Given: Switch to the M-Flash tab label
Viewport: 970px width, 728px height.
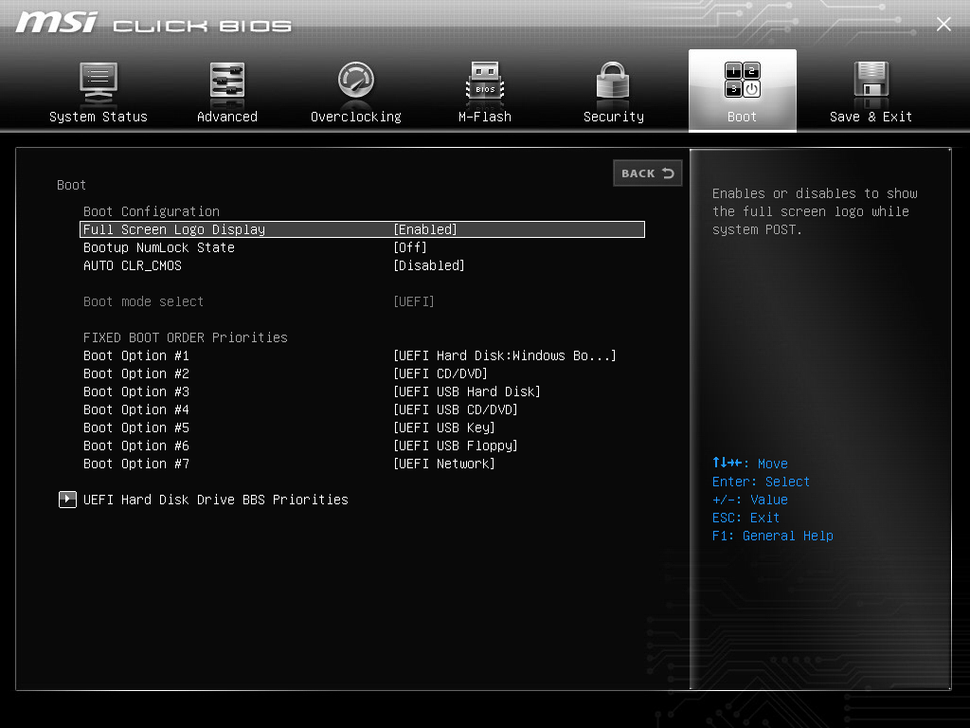Looking at the screenshot, I should coord(485,117).
